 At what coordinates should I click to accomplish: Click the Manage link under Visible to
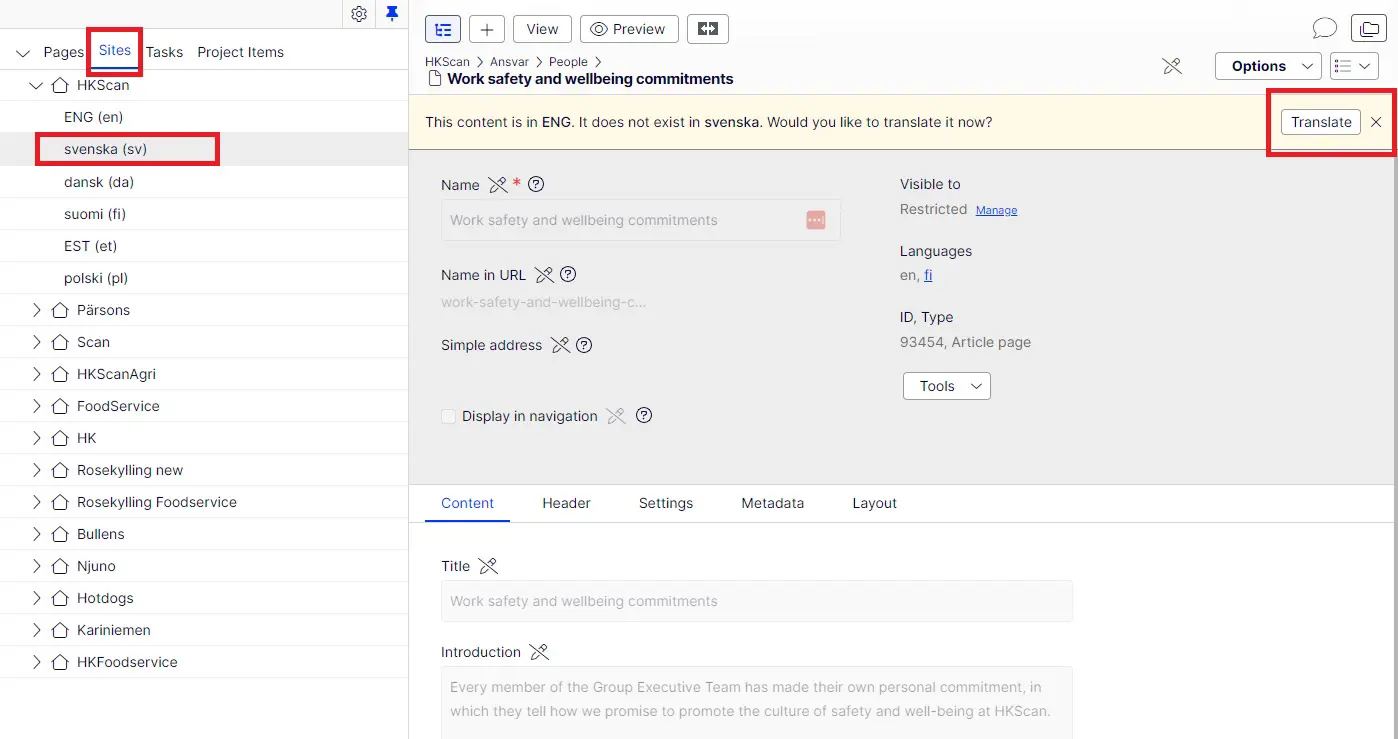click(x=996, y=210)
